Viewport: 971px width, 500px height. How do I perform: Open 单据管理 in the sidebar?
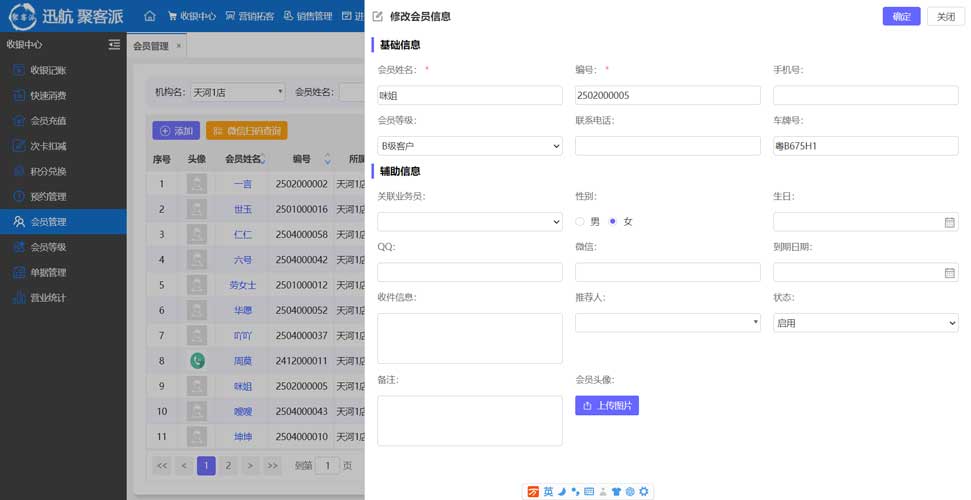click(x=63, y=273)
